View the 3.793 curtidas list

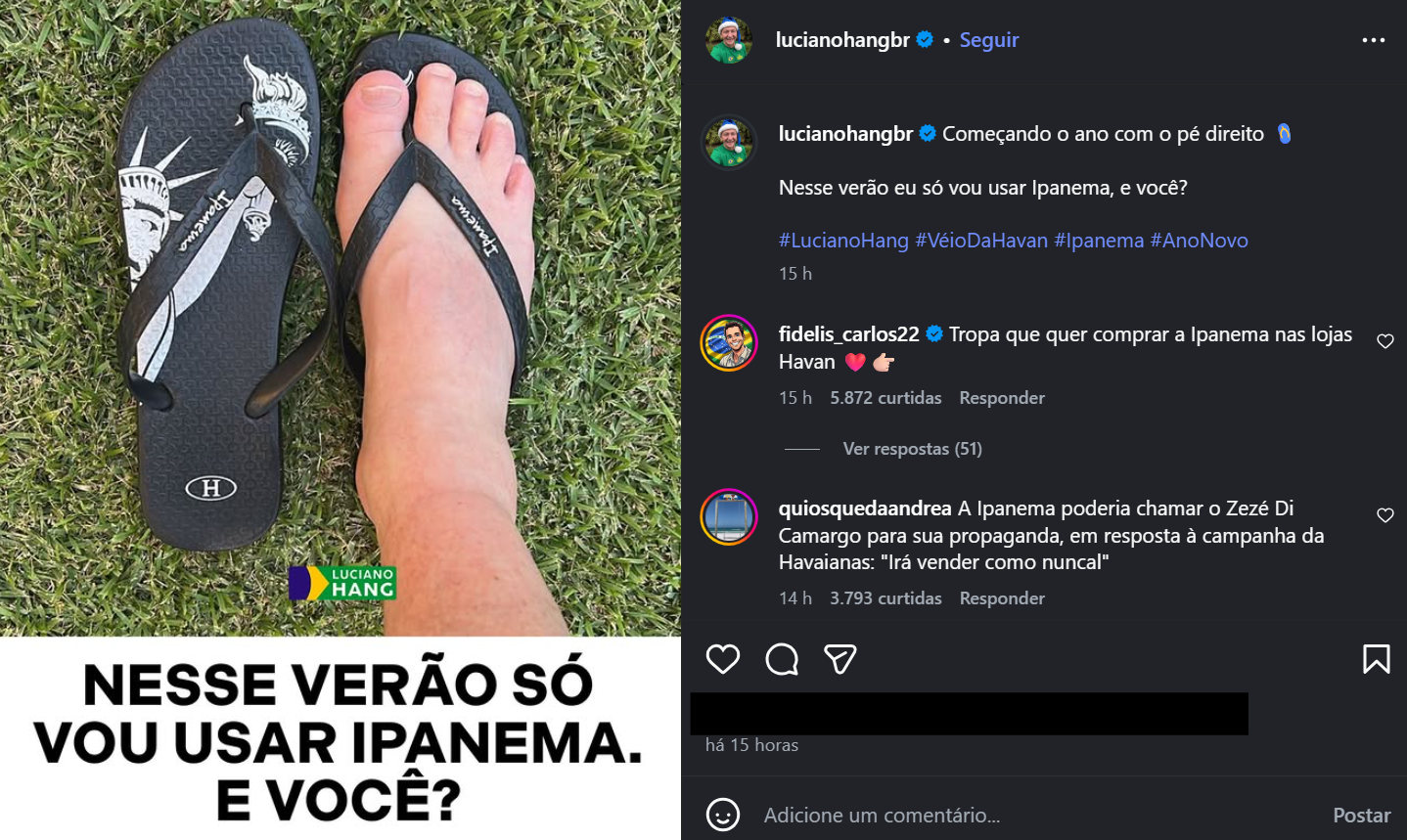point(885,598)
